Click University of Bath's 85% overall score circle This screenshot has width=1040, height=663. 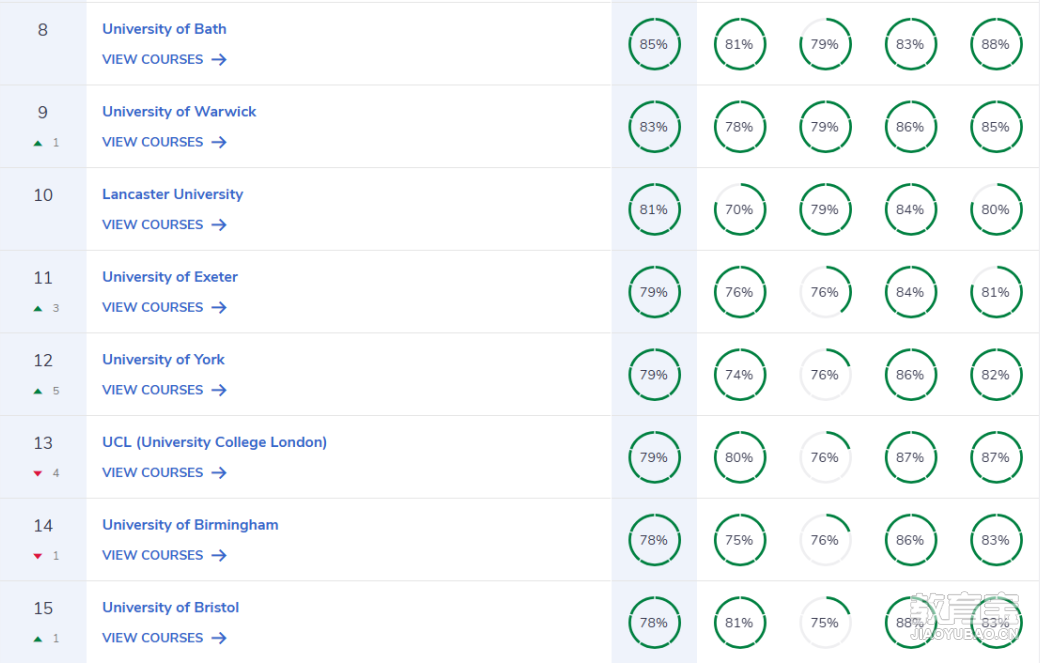coord(654,44)
